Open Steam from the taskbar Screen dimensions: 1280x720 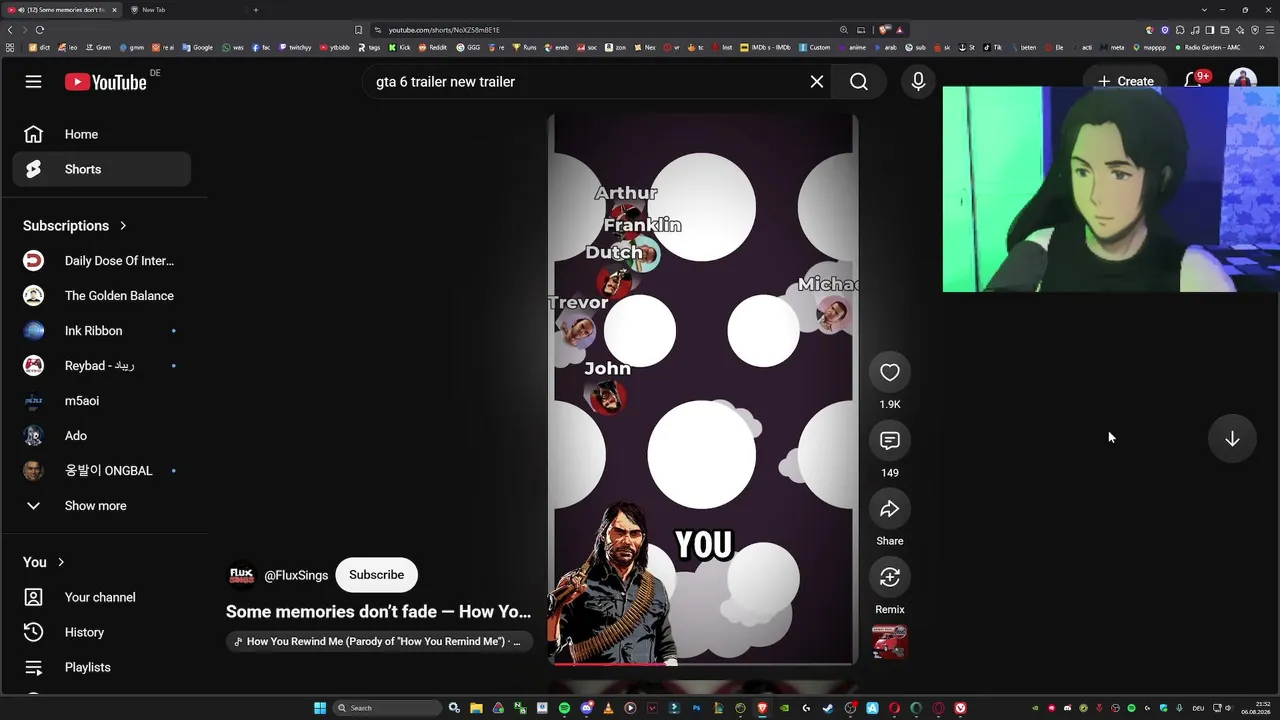828,708
